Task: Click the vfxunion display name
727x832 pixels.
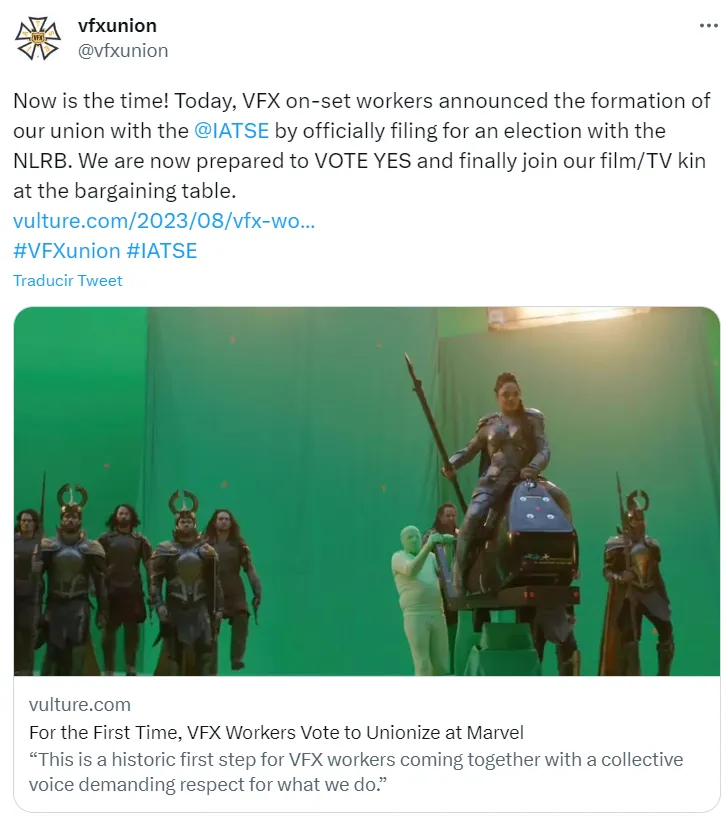Action: click(117, 26)
